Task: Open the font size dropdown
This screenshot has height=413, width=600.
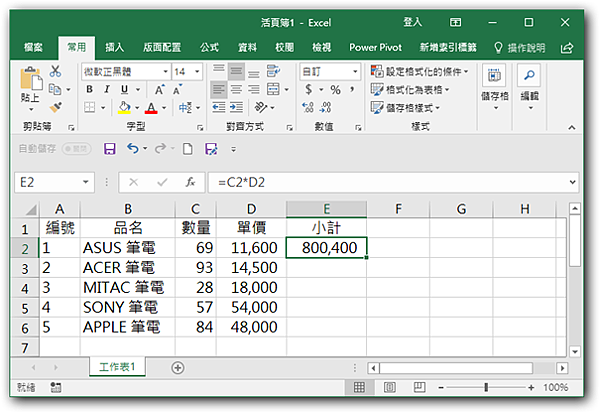Action: coord(197,72)
